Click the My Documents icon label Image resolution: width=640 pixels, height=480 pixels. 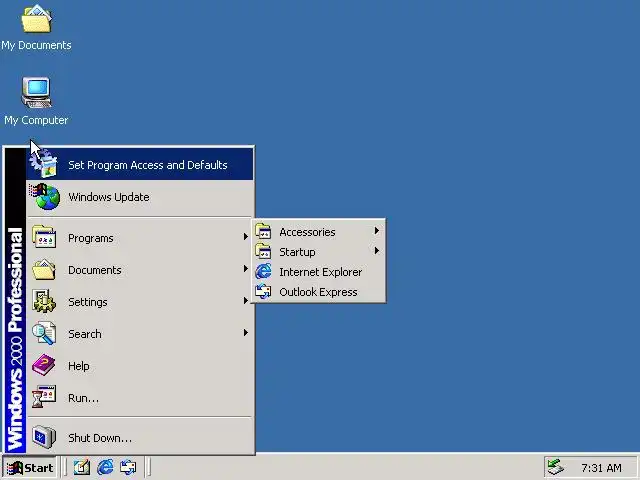click(x=36, y=45)
